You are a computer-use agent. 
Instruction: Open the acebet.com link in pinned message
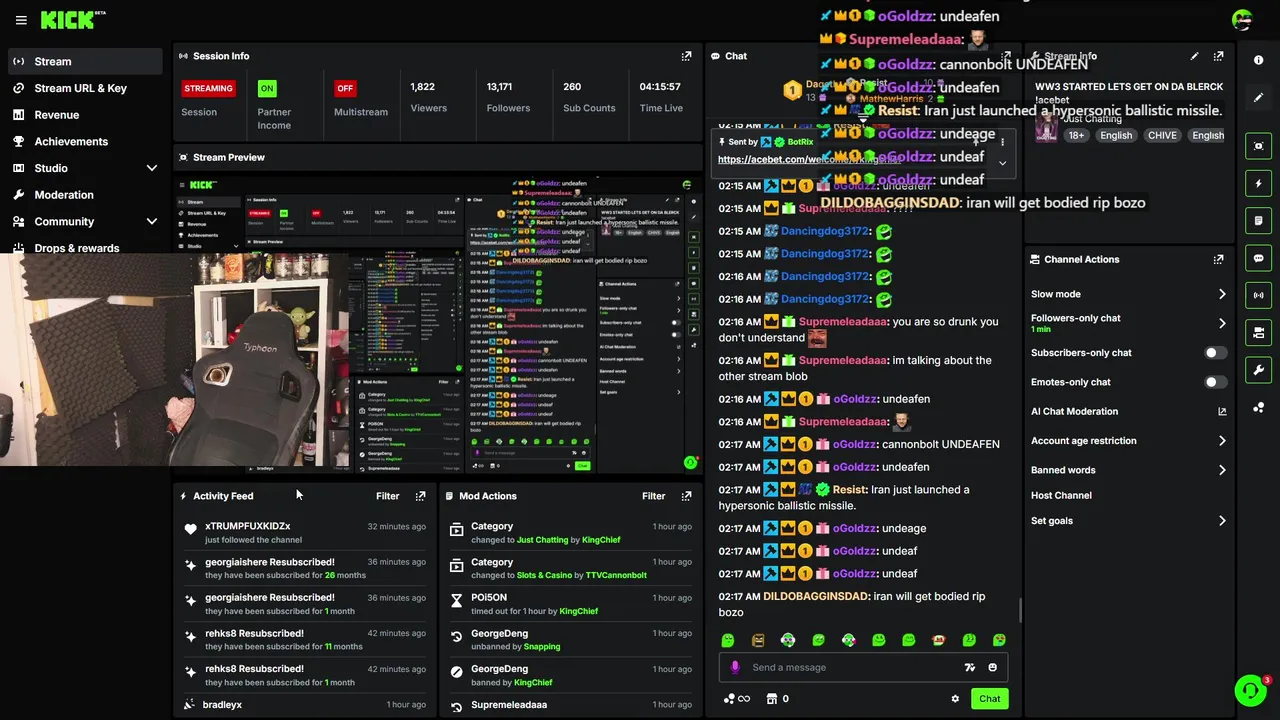click(810, 159)
